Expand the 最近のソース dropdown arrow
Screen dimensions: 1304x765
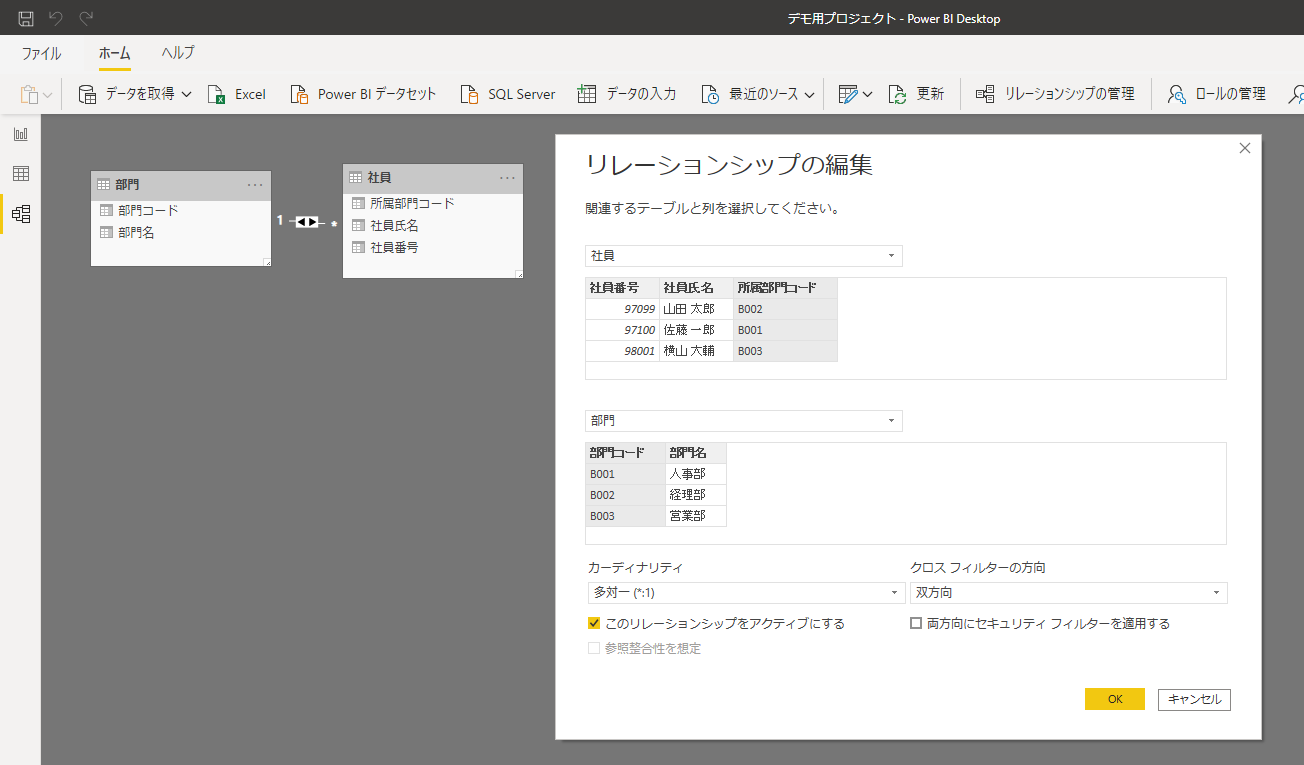[810, 94]
